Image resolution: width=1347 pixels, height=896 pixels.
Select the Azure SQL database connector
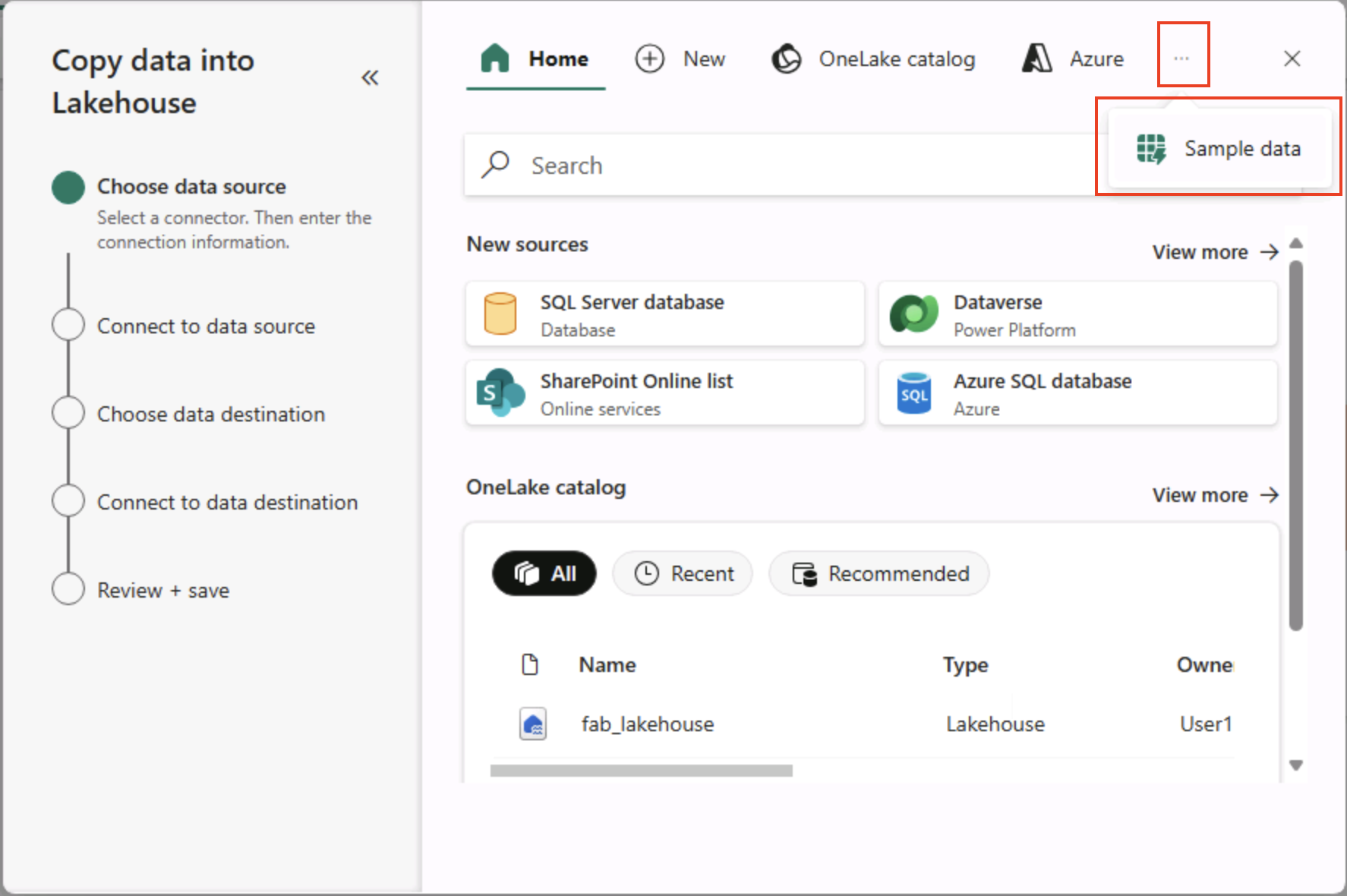[x=1077, y=393]
